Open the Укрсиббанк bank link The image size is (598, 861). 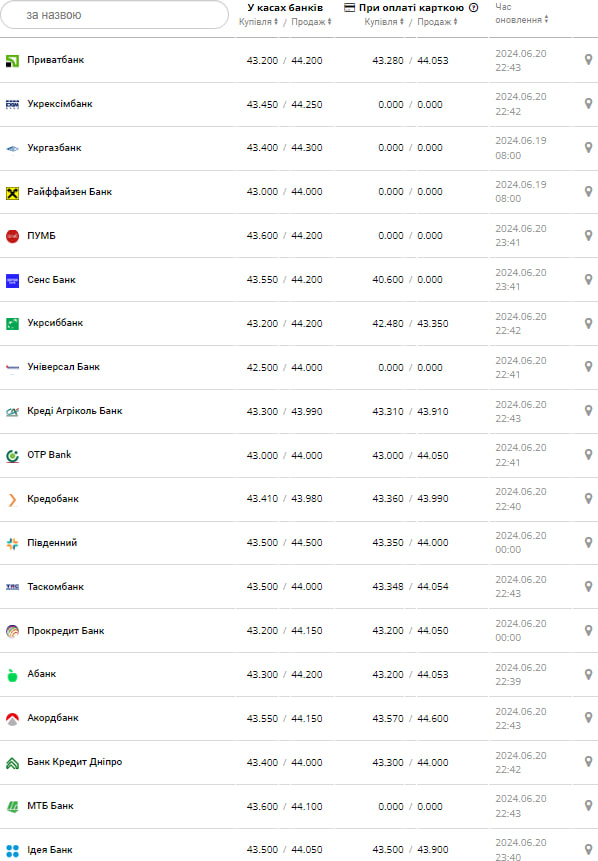pos(55,323)
